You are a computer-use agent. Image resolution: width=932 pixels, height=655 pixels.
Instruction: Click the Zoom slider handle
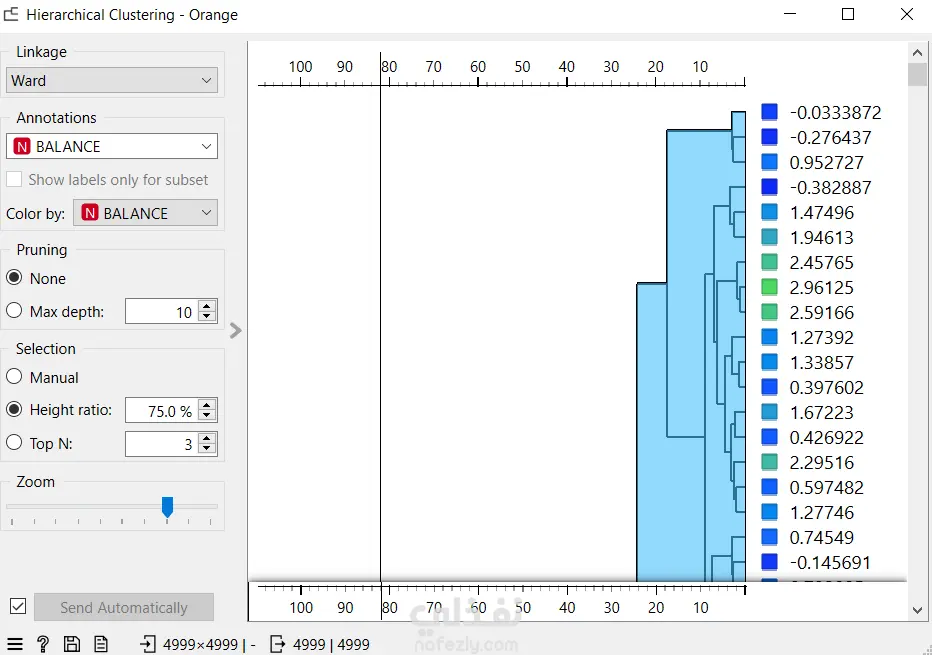point(168,507)
